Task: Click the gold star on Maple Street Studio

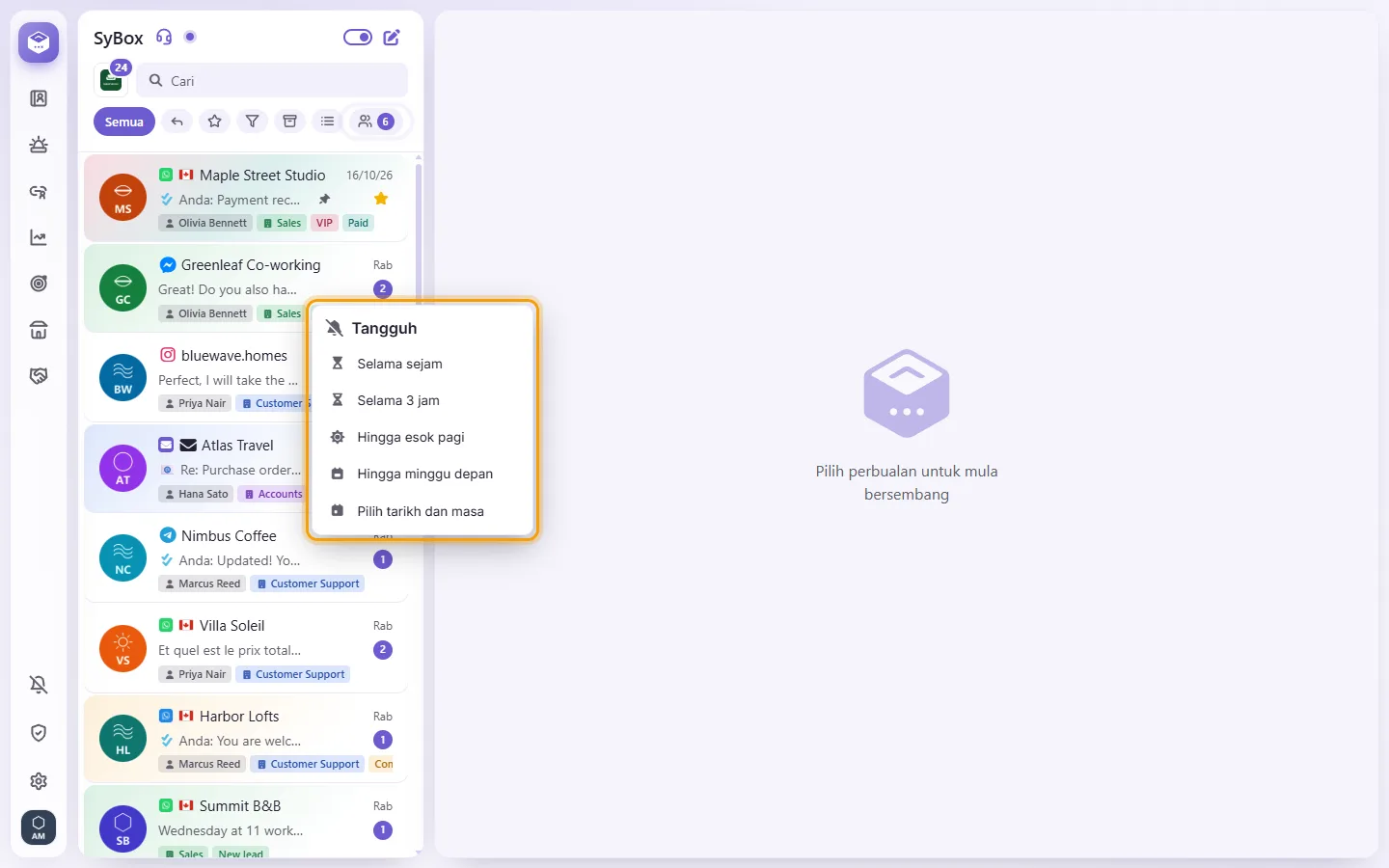Action: tap(381, 199)
